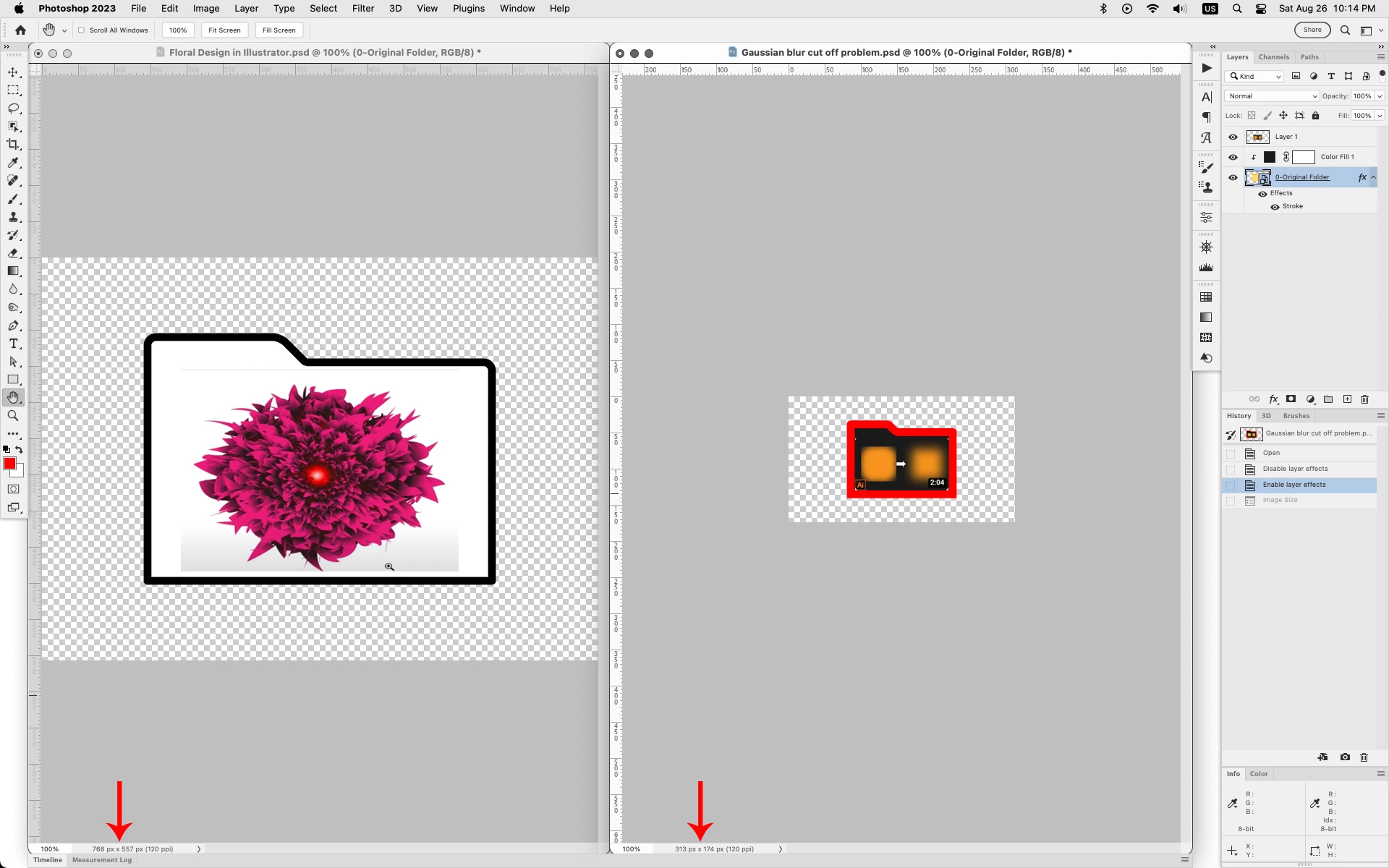Click add layer style fx icon
The image size is (1389, 868).
[1273, 399]
